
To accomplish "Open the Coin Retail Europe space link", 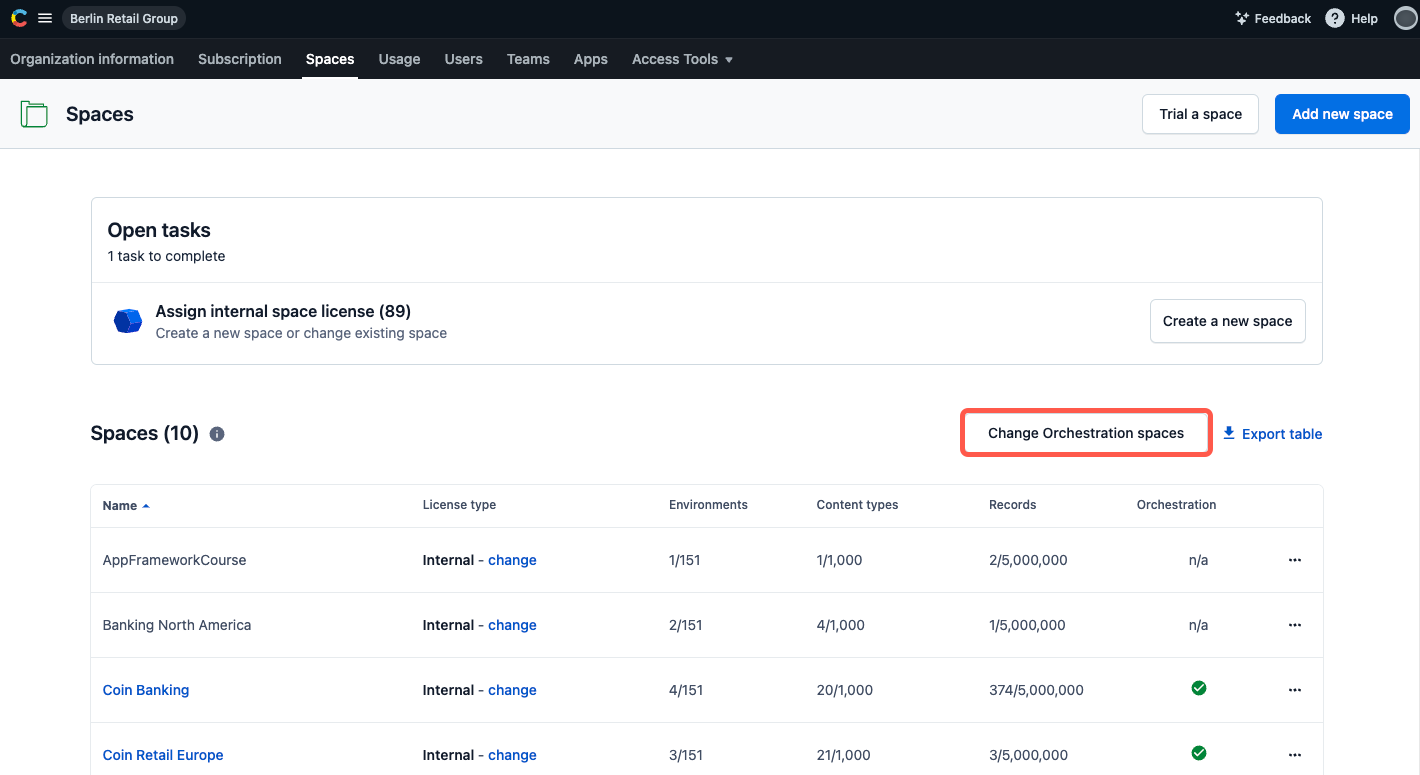I will (163, 755).
